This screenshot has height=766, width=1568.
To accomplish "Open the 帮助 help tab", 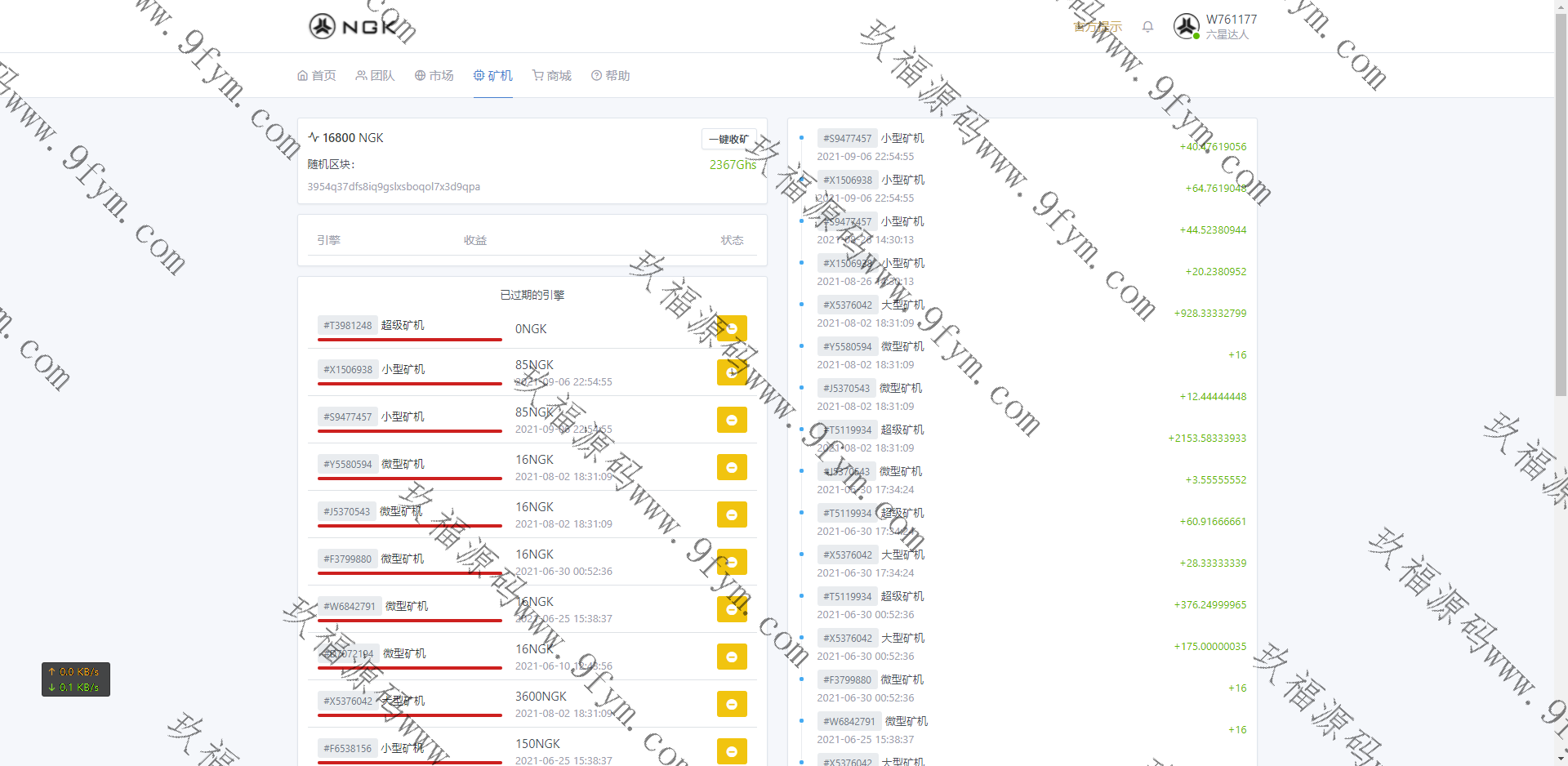I will pyautogui.click(x=611, y=76).
